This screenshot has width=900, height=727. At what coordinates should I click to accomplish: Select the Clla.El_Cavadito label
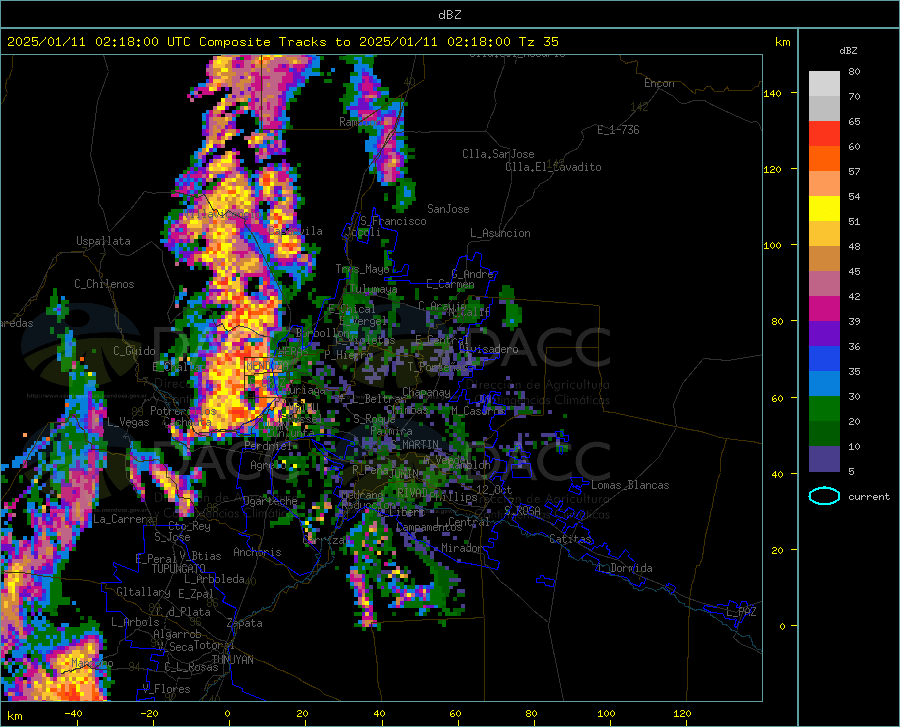coord(553,167)
